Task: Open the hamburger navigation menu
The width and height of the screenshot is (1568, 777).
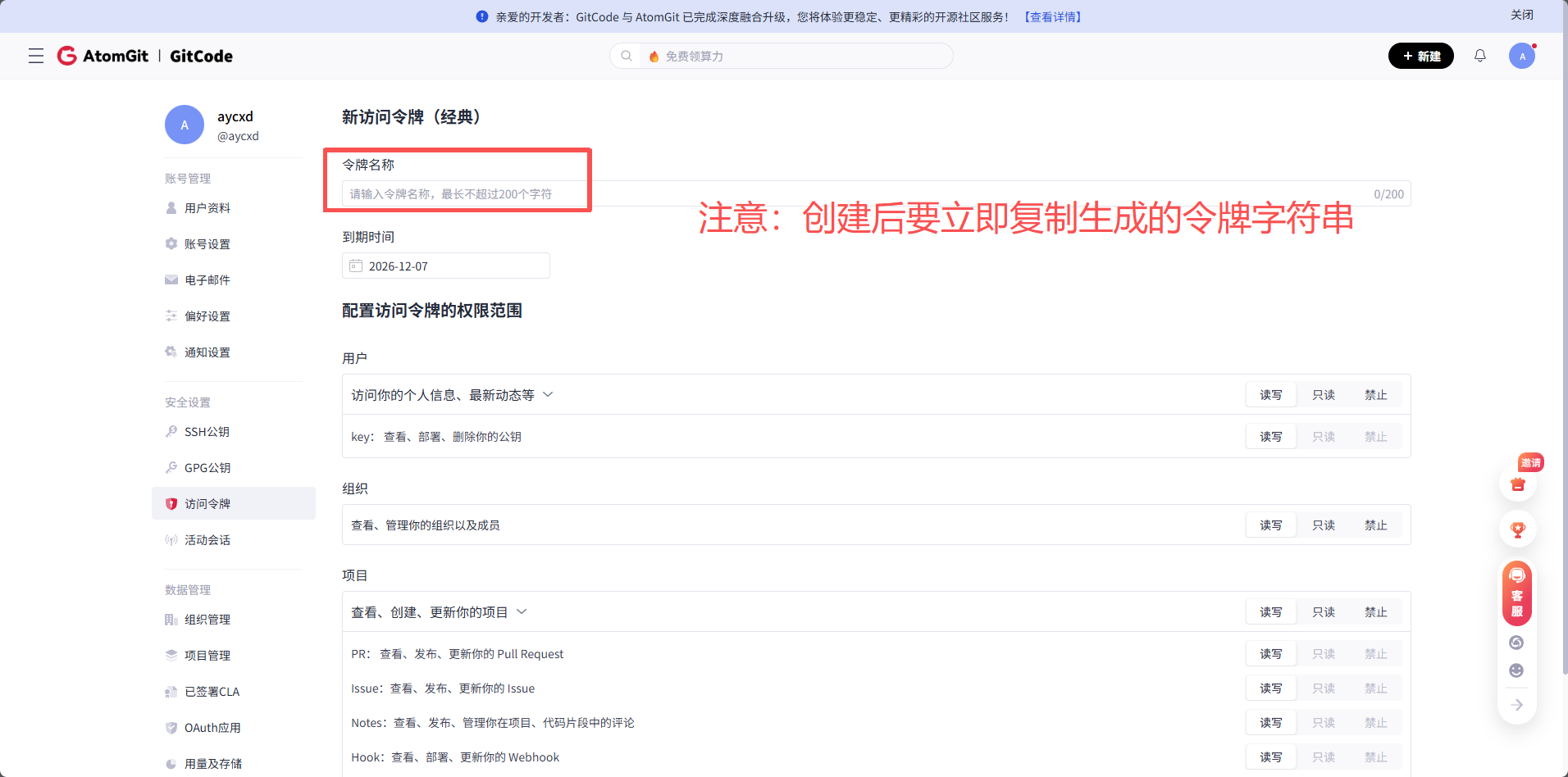Action: [36, 56]
